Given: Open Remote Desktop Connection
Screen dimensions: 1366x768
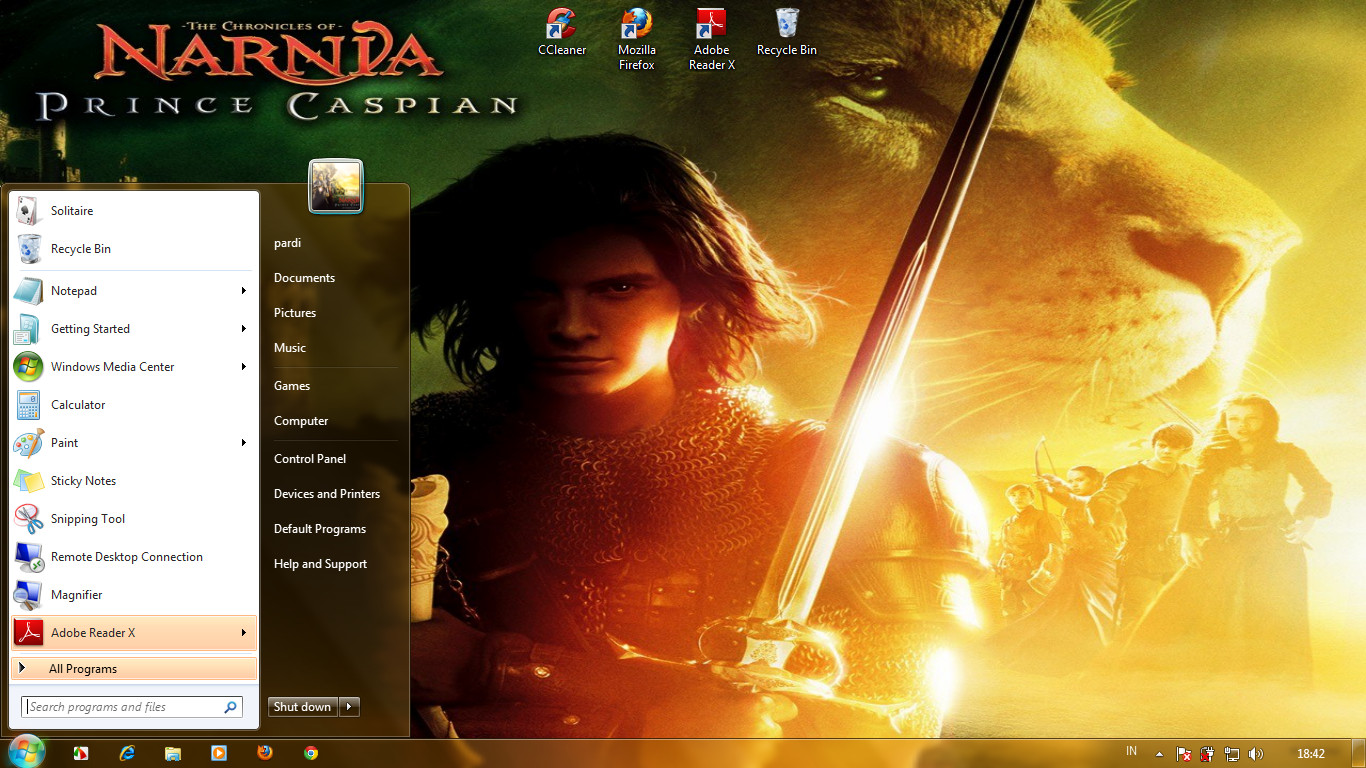Looking at the screenshot, I should pyautogui.click(x=134, y=557).
